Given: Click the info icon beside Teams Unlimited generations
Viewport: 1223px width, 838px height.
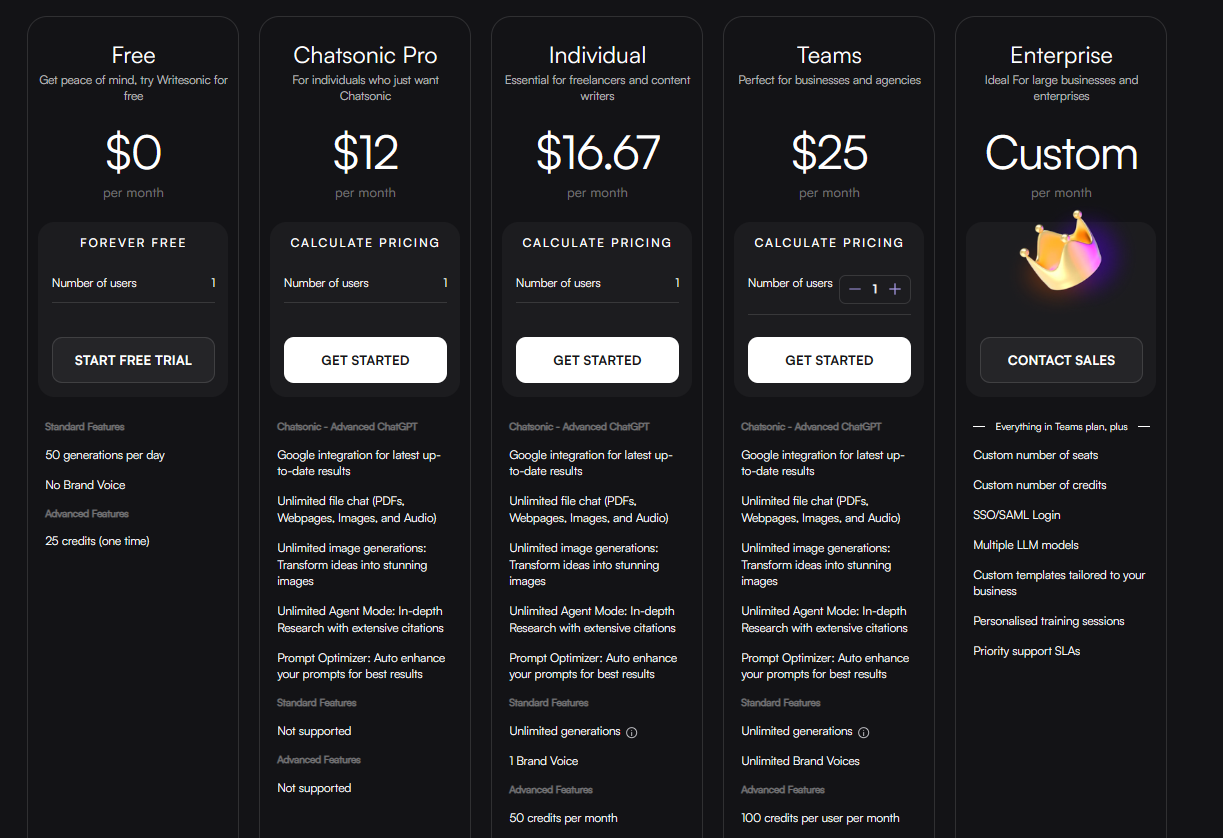Looking at the screenshot, I should [x=864, y=732].
